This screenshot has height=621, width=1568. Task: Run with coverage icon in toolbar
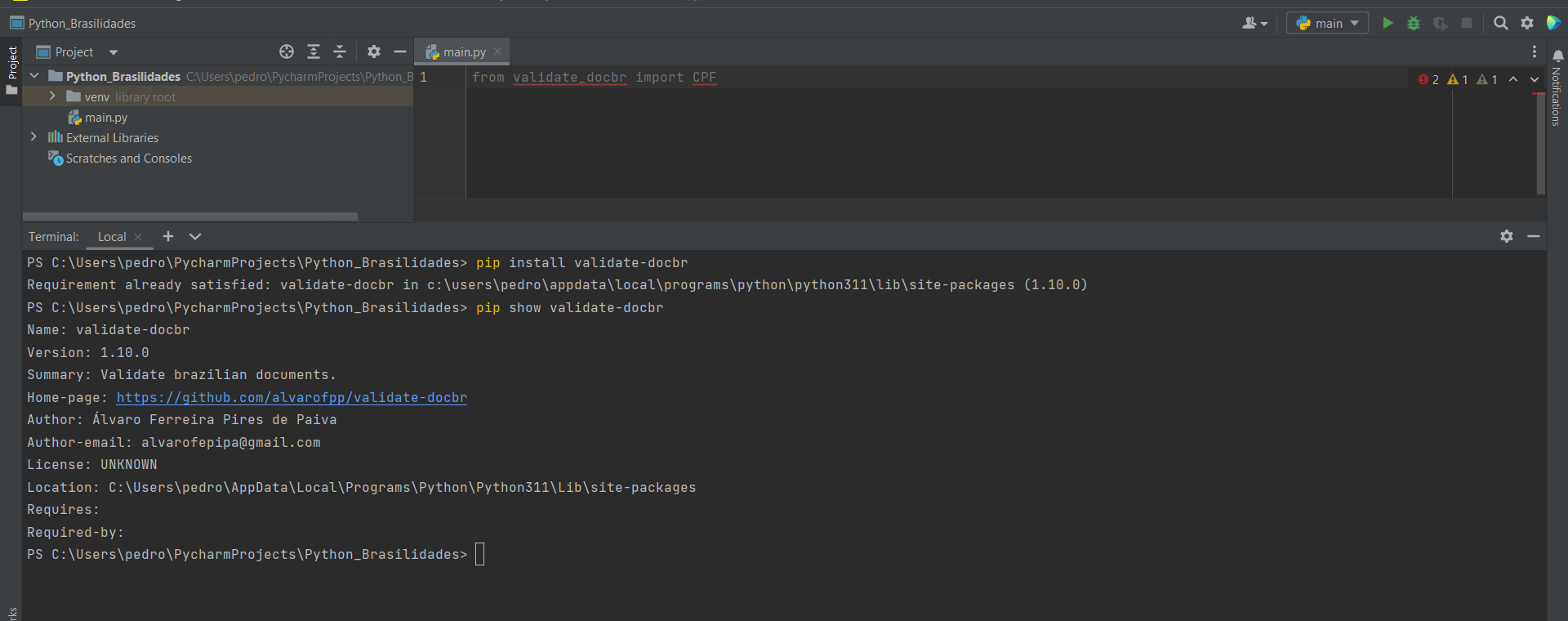click(x=1441, y=23)
